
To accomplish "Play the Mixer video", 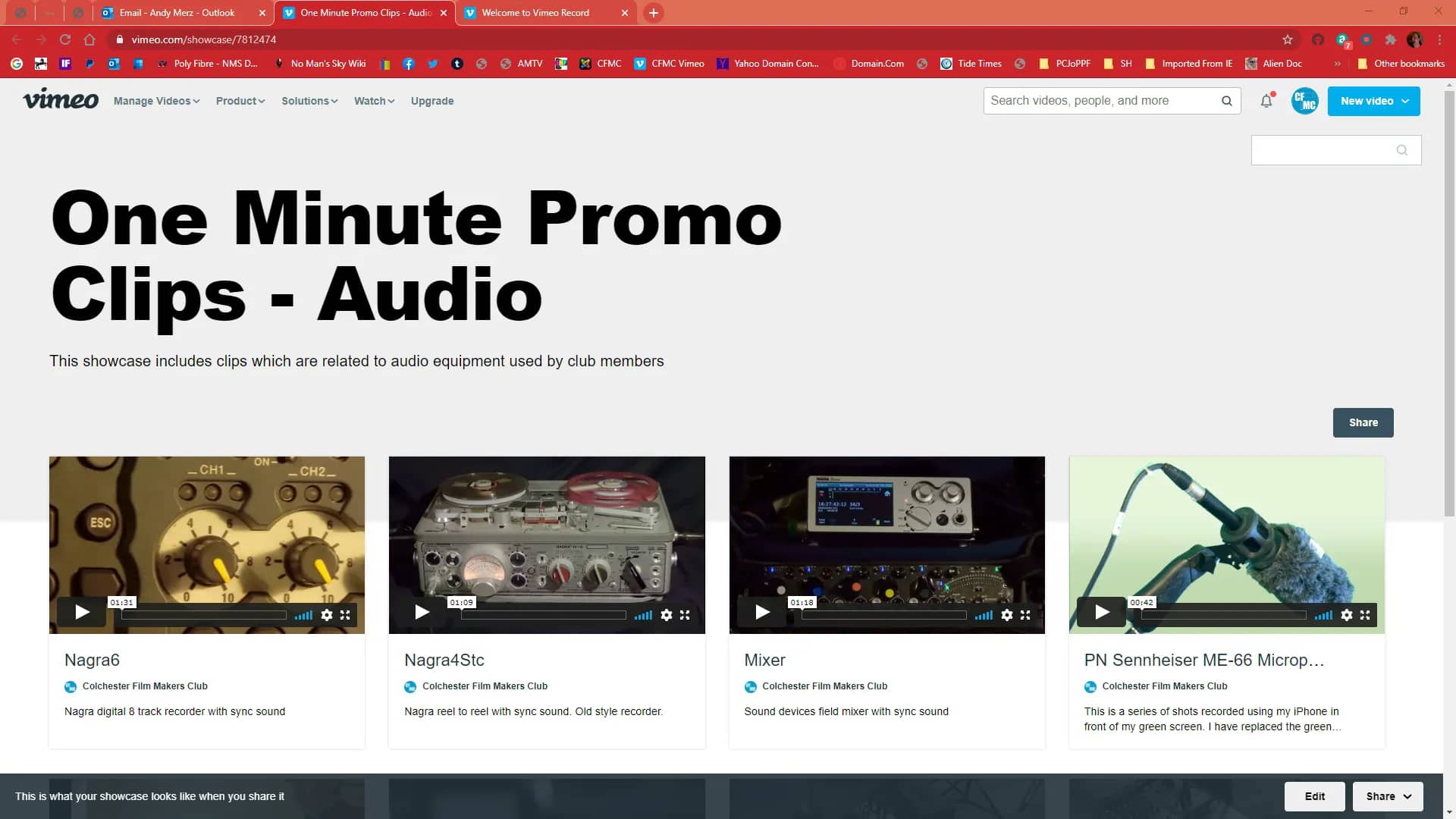I will click(x=762, y=612).
